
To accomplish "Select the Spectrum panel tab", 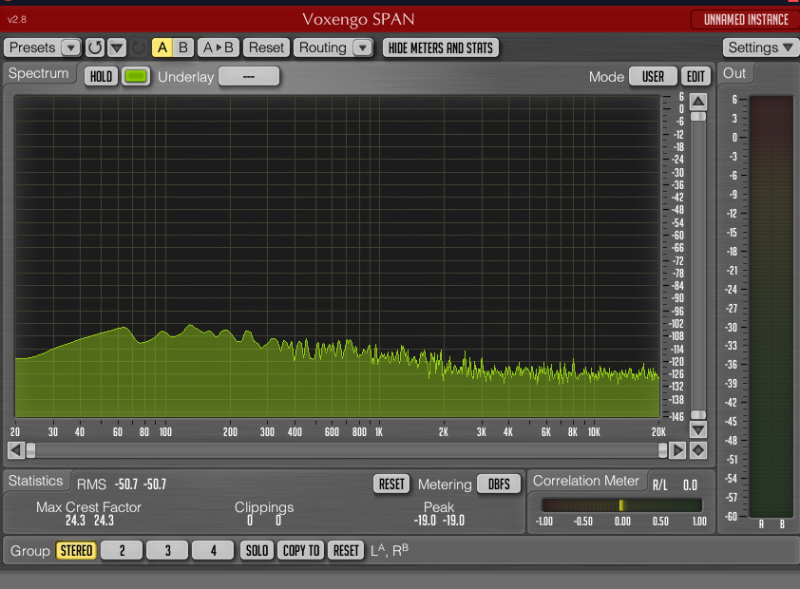I will pos(39,73).
